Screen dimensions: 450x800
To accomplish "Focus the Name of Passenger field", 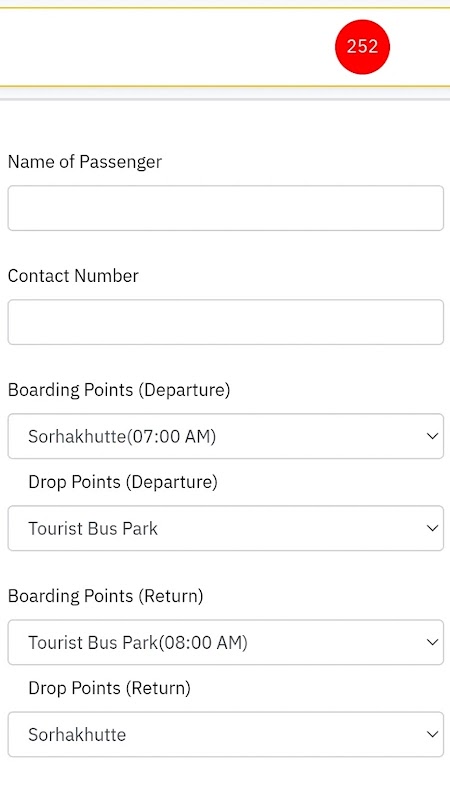I will pyautogui.click(x=226, y=208).
